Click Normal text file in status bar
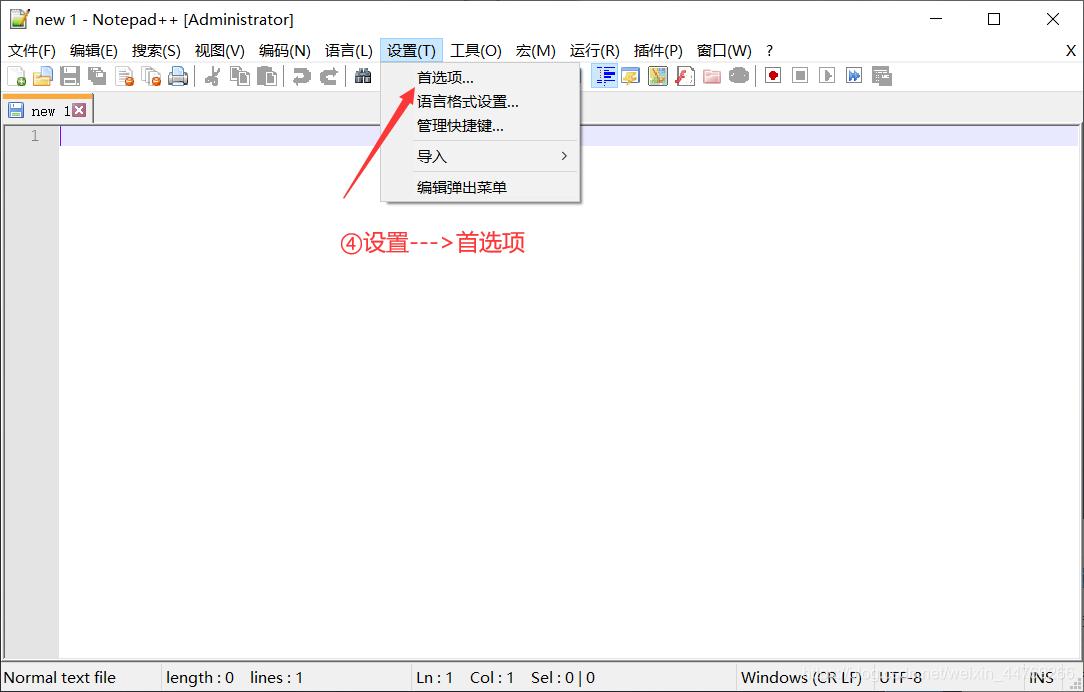The width and height of the screenshot is (1084, 692). pyautogui.click(x=60, y=677)
